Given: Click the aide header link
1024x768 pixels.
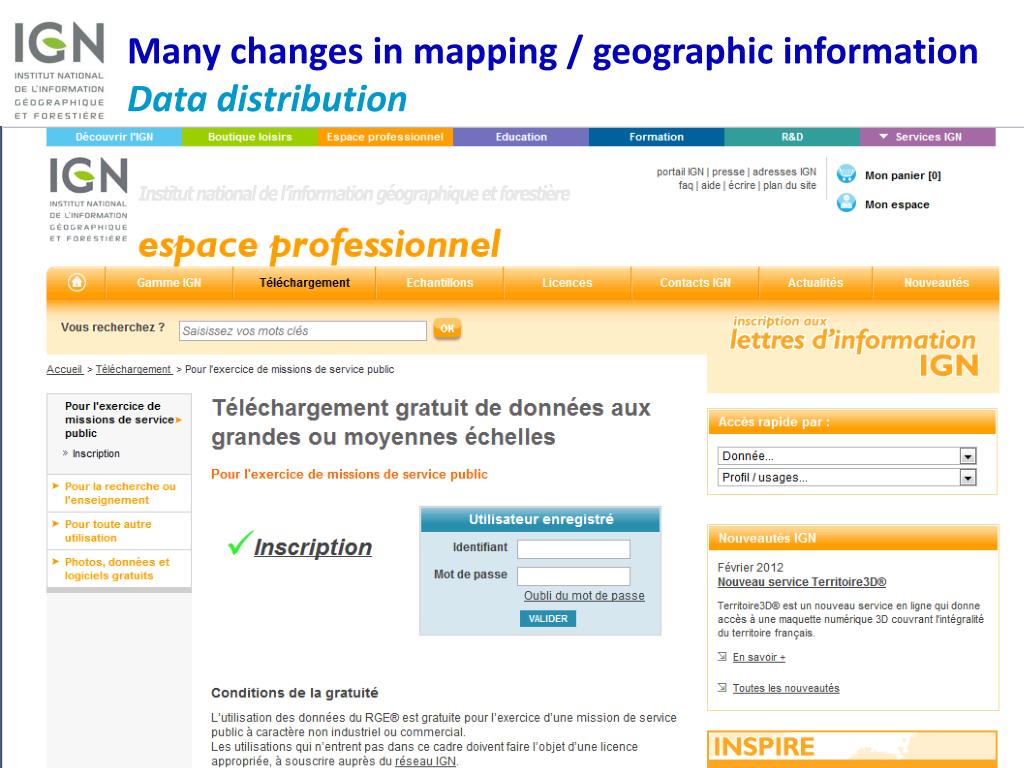Looking at the screenshot, I should (x=711, y=185).
